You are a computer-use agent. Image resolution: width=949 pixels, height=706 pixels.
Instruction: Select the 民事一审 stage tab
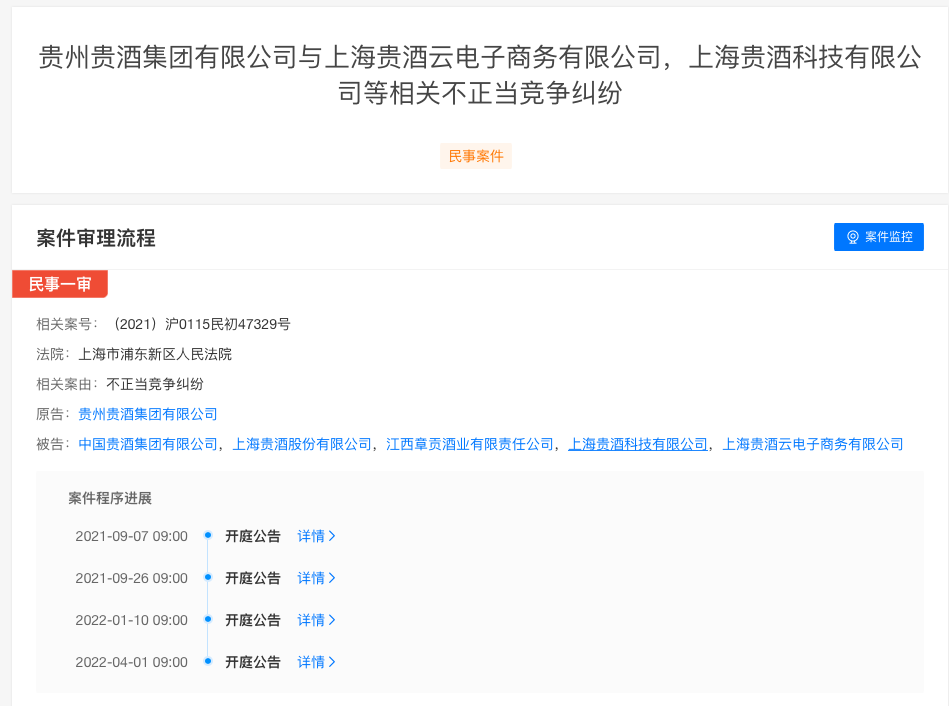pos(60,284)
